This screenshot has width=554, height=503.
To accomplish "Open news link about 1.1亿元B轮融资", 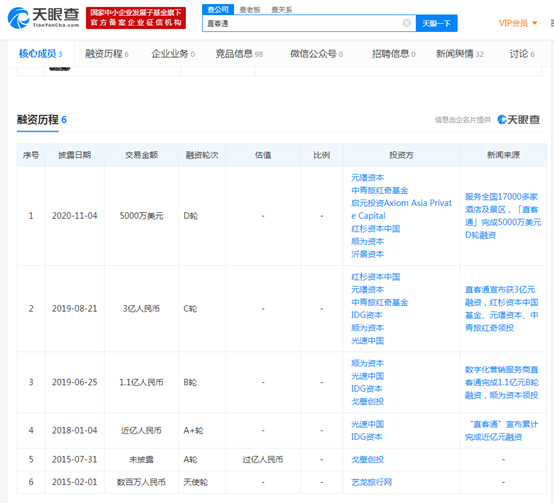I will click(x=502, y=382).
